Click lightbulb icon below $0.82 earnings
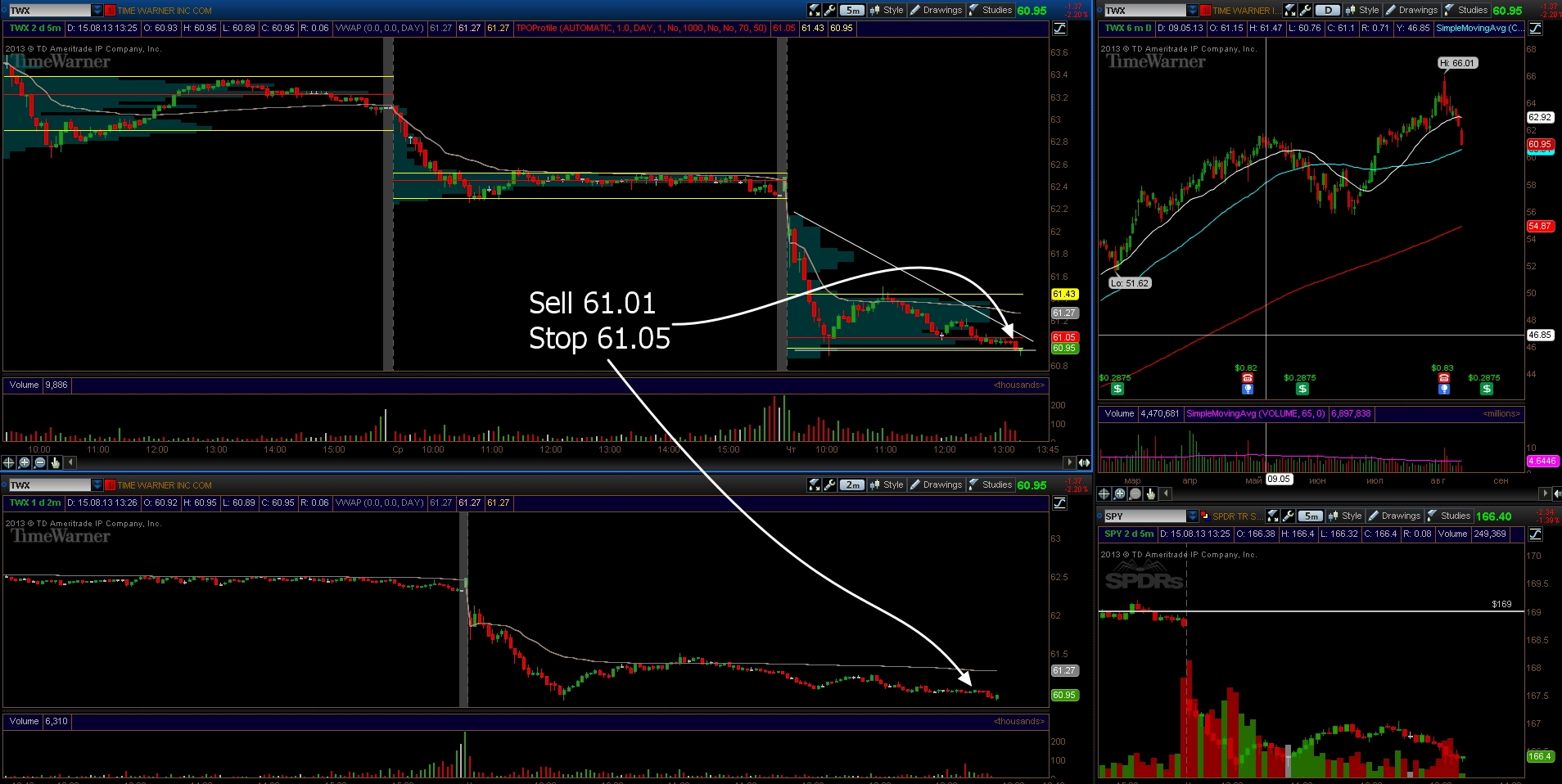The width and height of the screenshot is (1562, 784). [x=1248, y=390]
